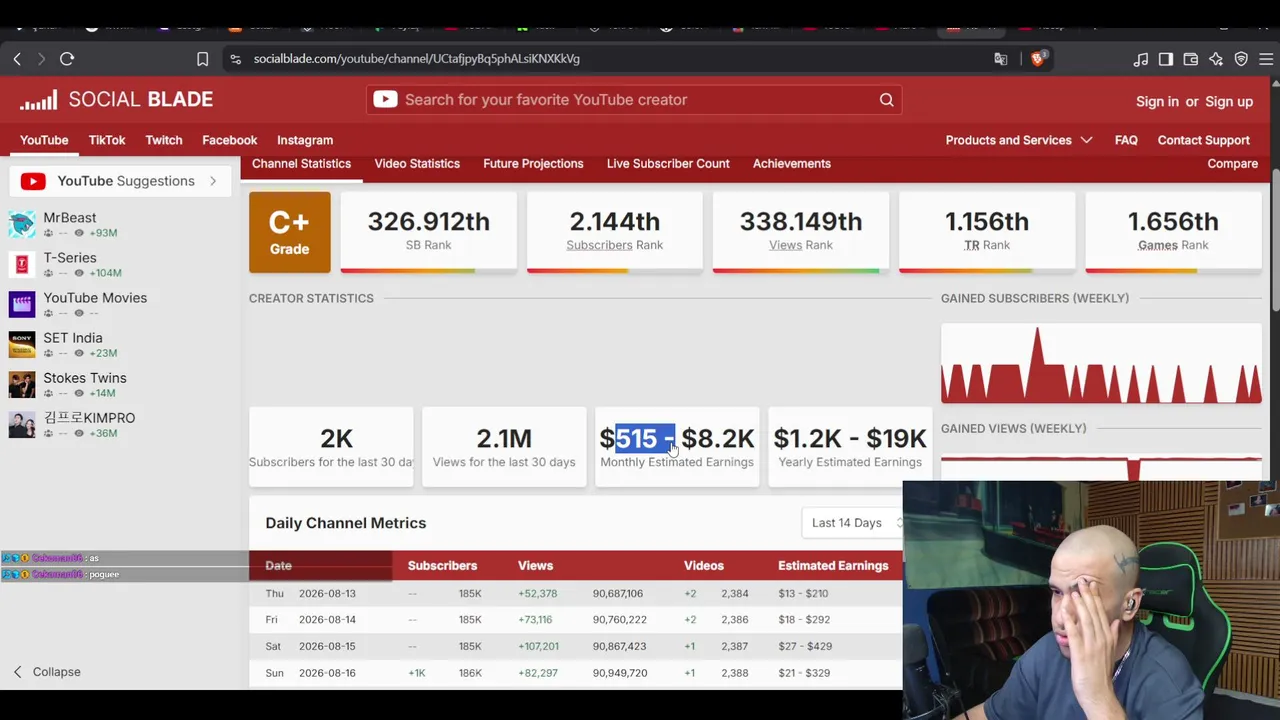The image size is (1280, 720).
Task: Open the Achievements tab
Action: [792, 164]
